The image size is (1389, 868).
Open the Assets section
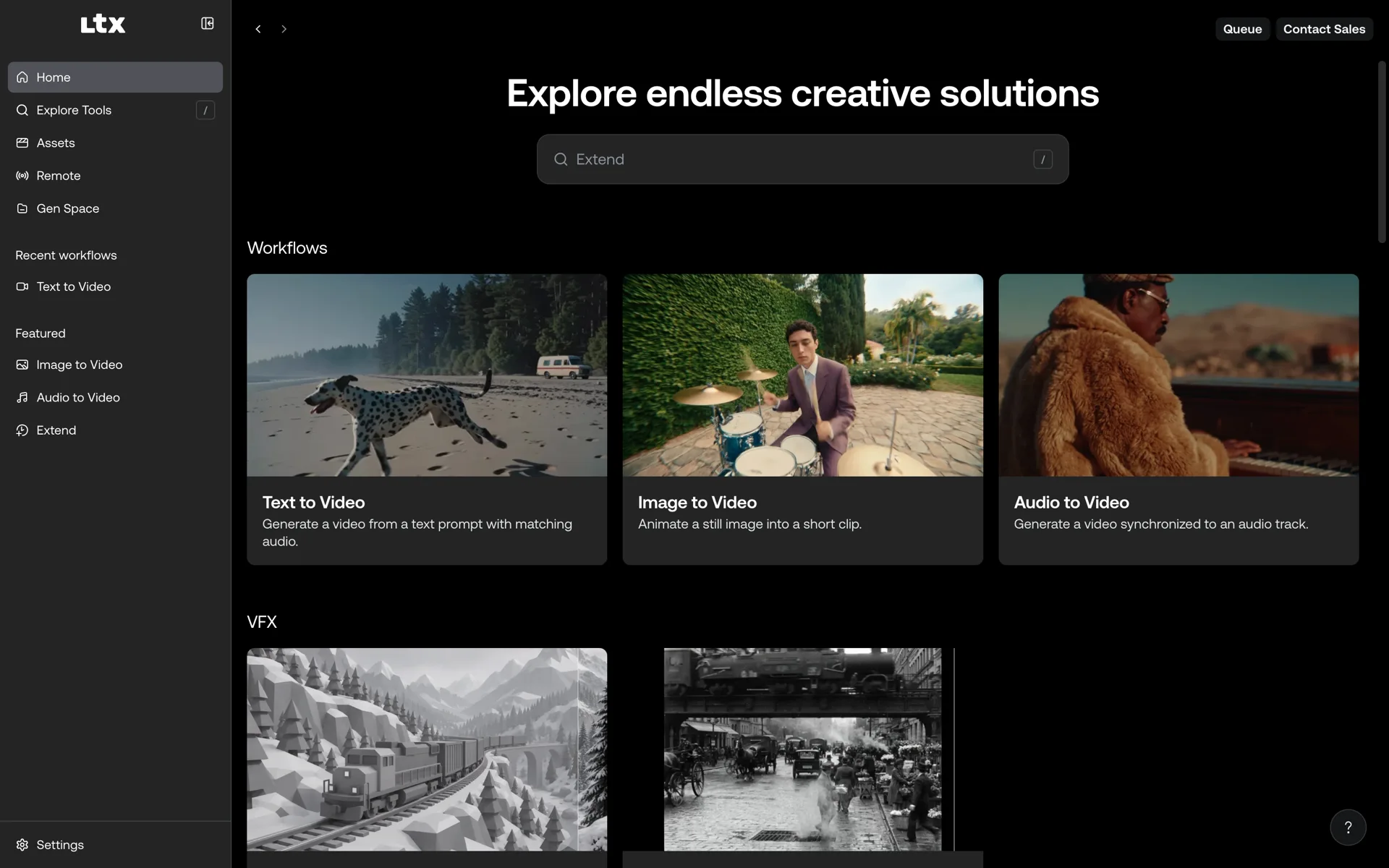[115, 142]
